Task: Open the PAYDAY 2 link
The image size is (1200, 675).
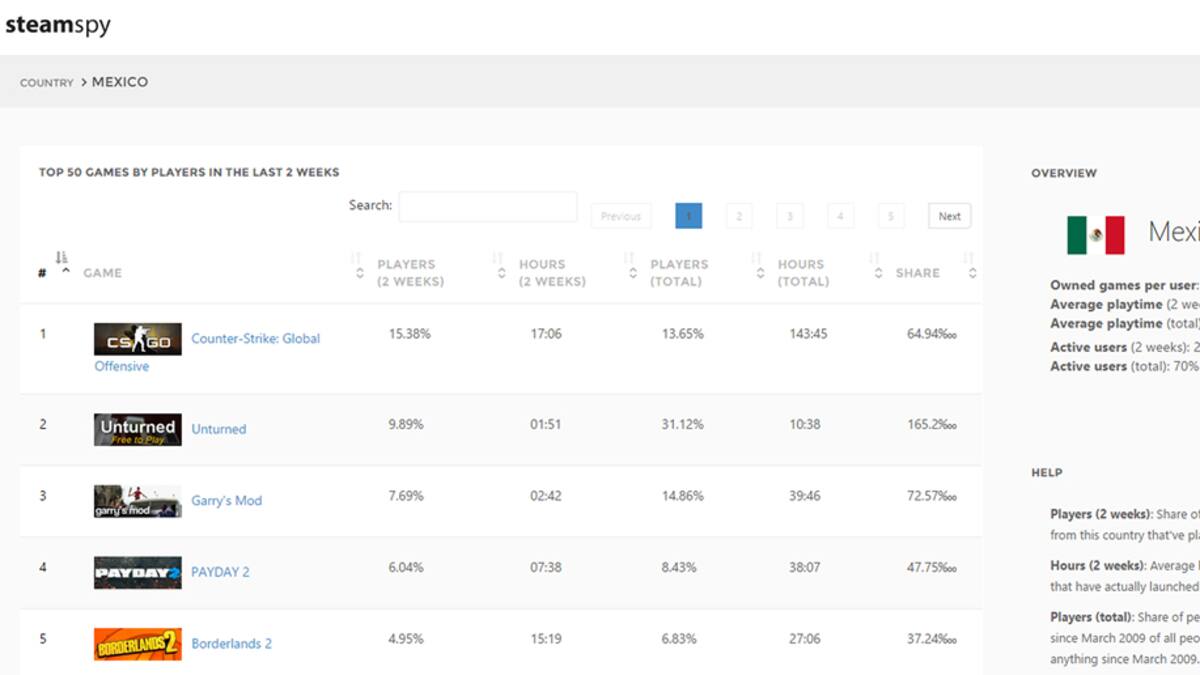Action: click(x=221, y=572)
